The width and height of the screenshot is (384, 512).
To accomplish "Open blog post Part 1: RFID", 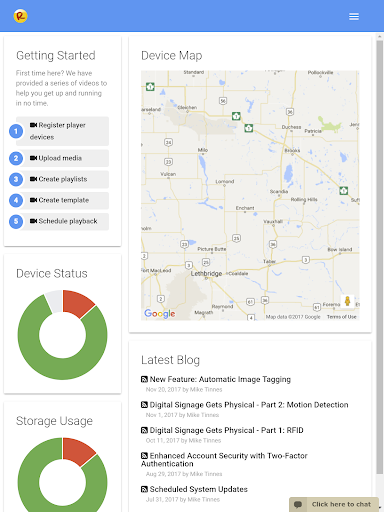I will tap(226, 430).
